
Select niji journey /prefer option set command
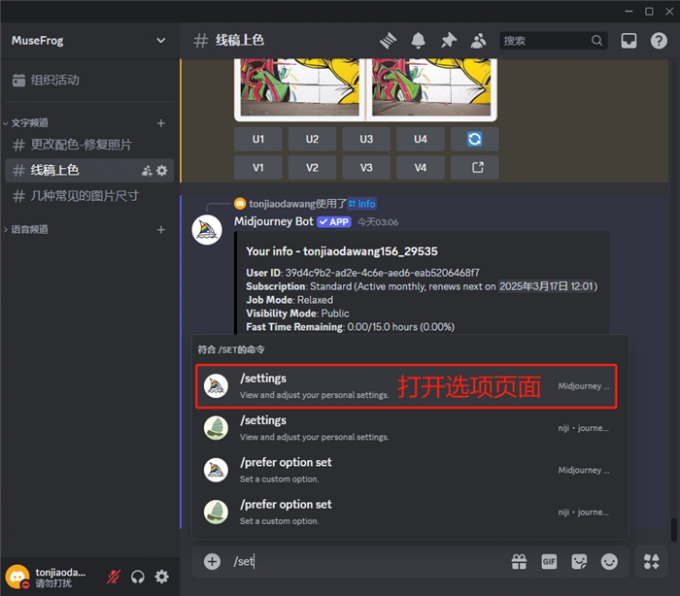click(x=406, y=512)
